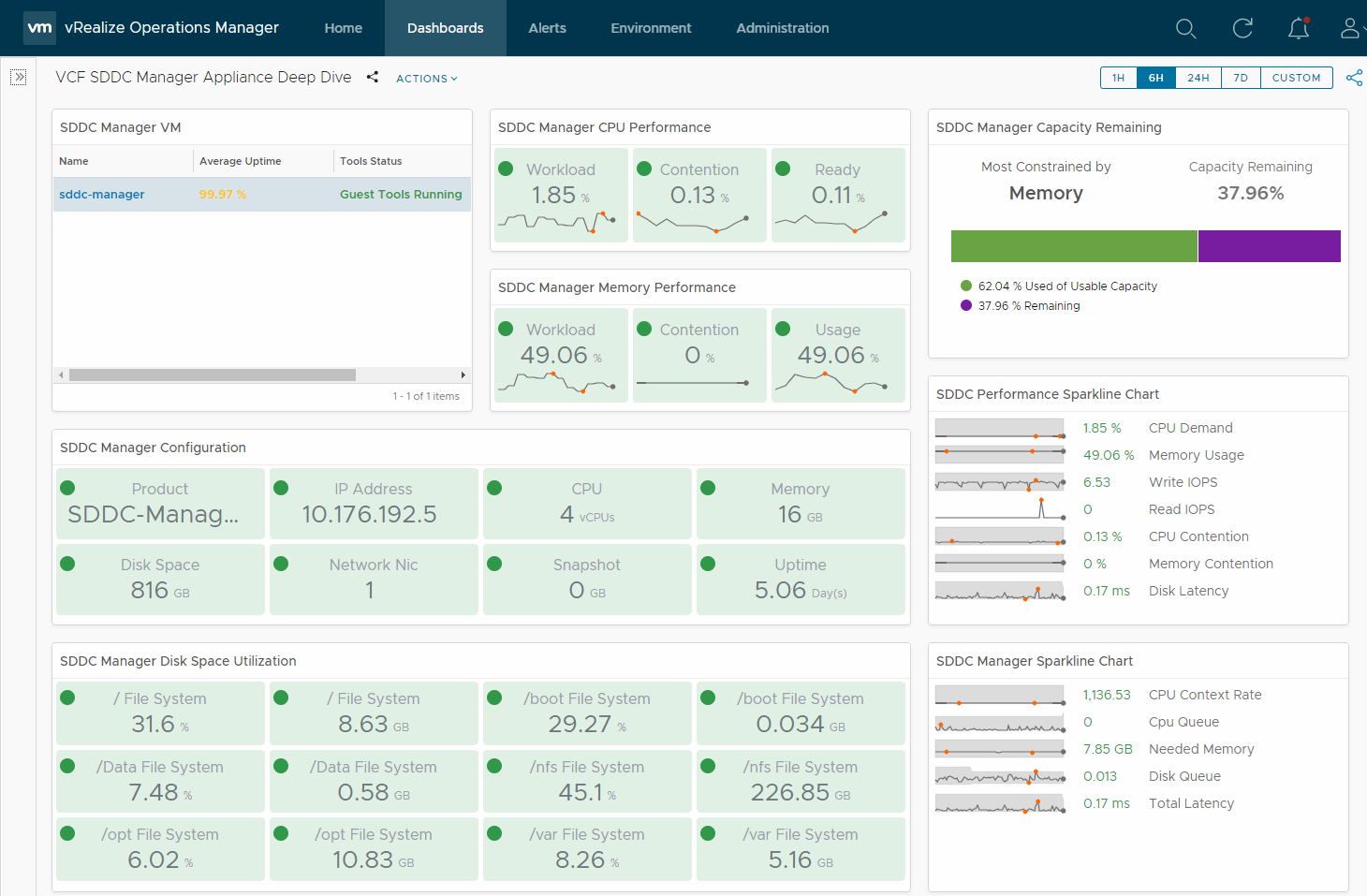Open the Actions dropdown menu
1367x896 pixels.
[x=426, y=79]
